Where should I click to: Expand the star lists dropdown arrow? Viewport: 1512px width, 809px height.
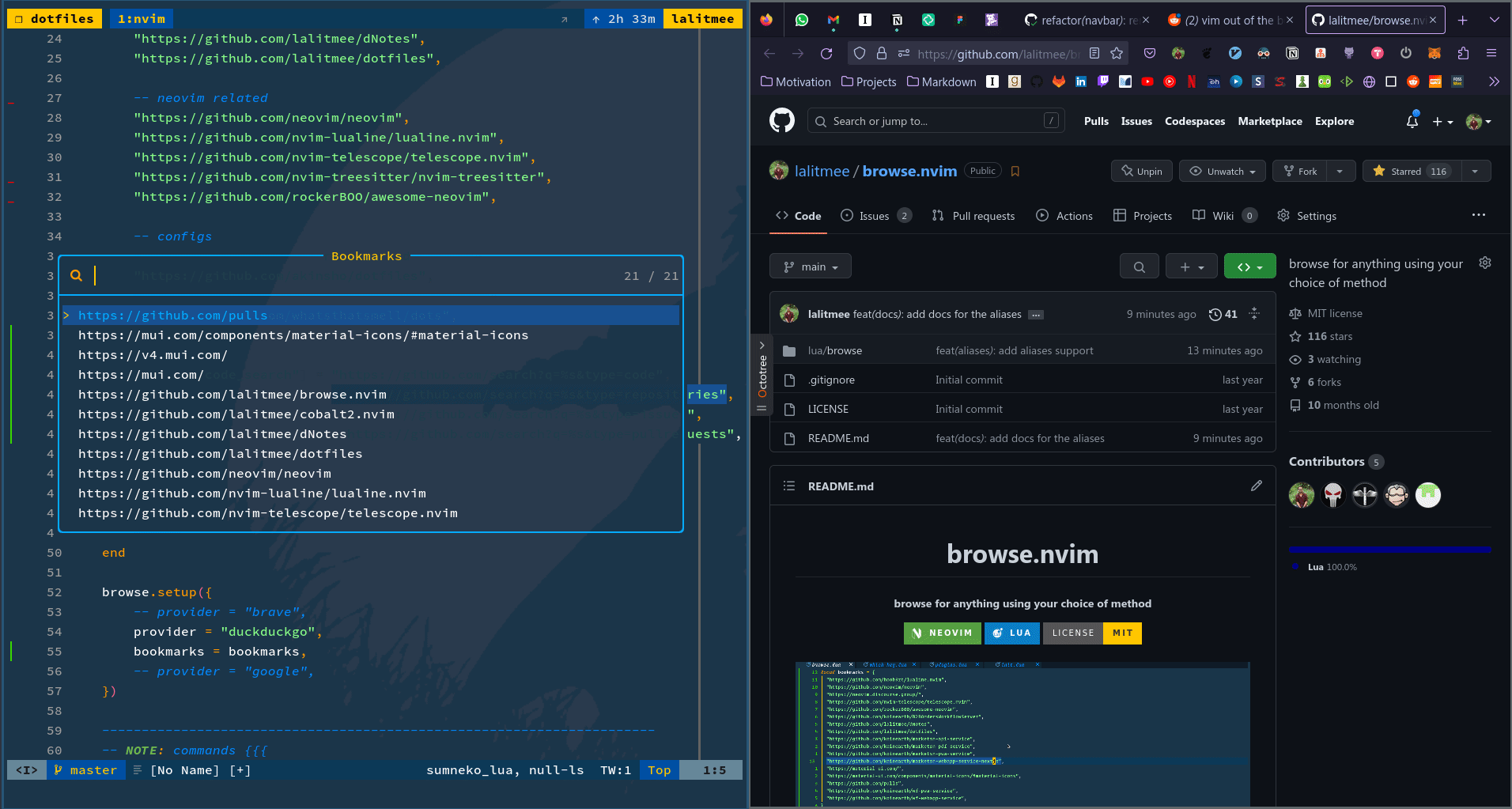1475,171
